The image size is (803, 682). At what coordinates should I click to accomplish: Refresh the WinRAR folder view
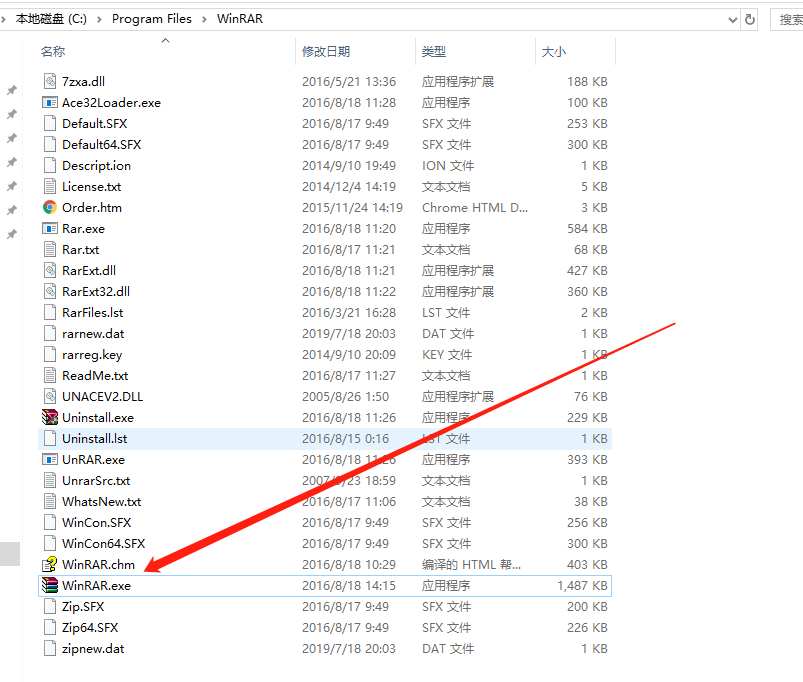[750, 19]
